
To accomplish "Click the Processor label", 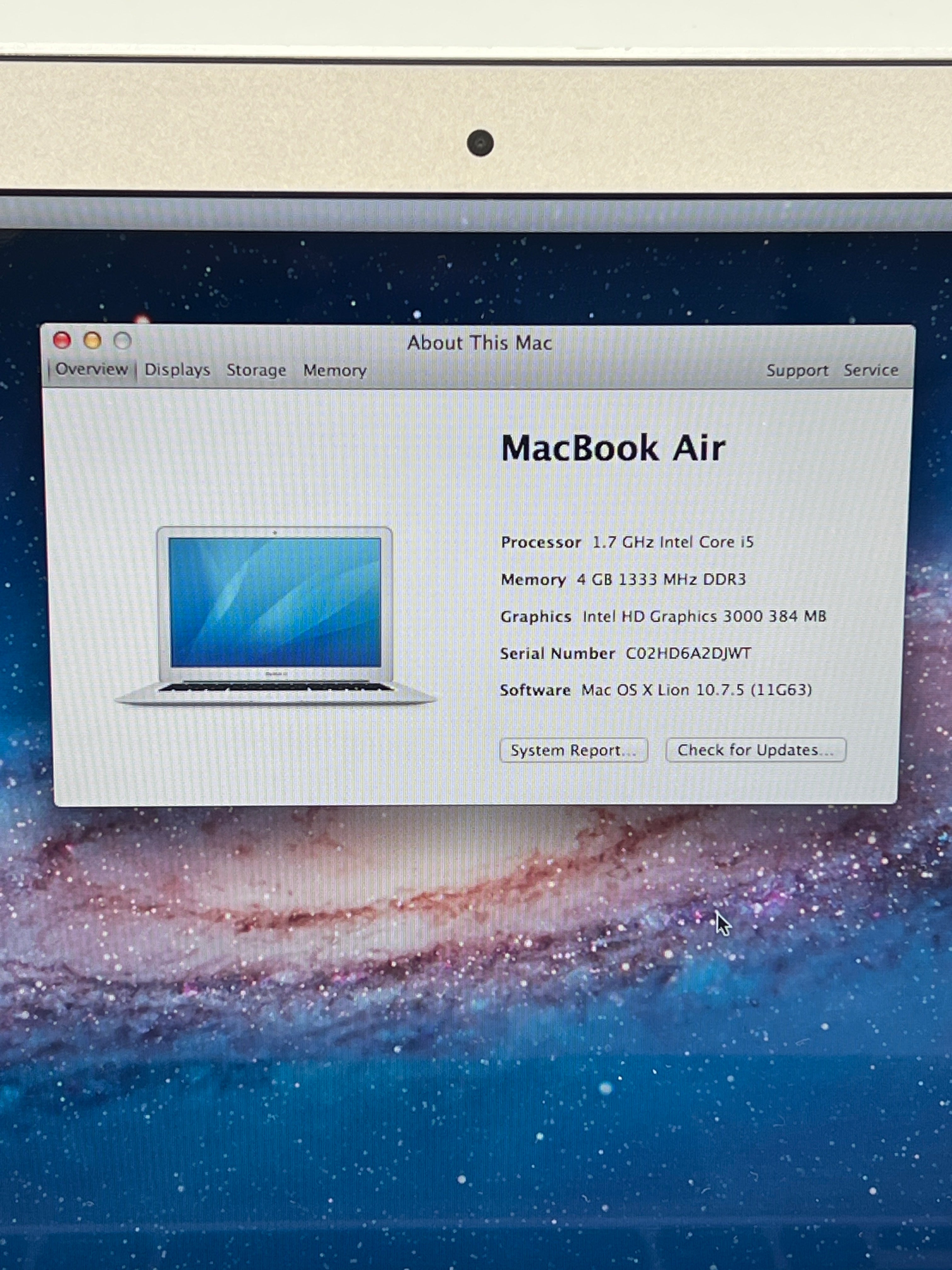I will pyautogui.click(x=541, y=542).
